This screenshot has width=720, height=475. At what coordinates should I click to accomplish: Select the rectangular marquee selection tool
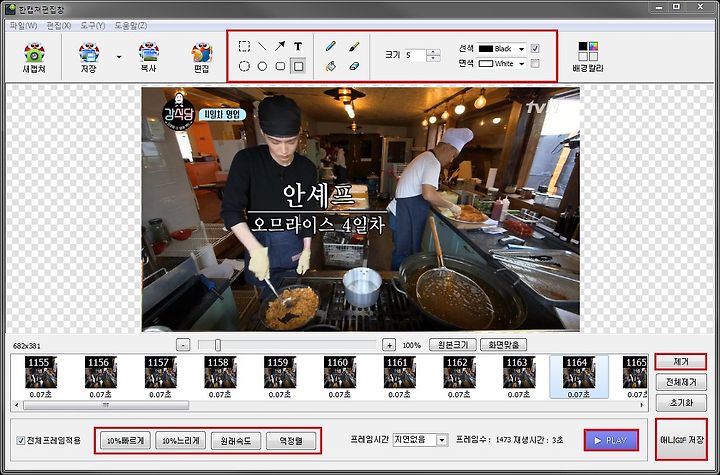(x=244, y=46)
